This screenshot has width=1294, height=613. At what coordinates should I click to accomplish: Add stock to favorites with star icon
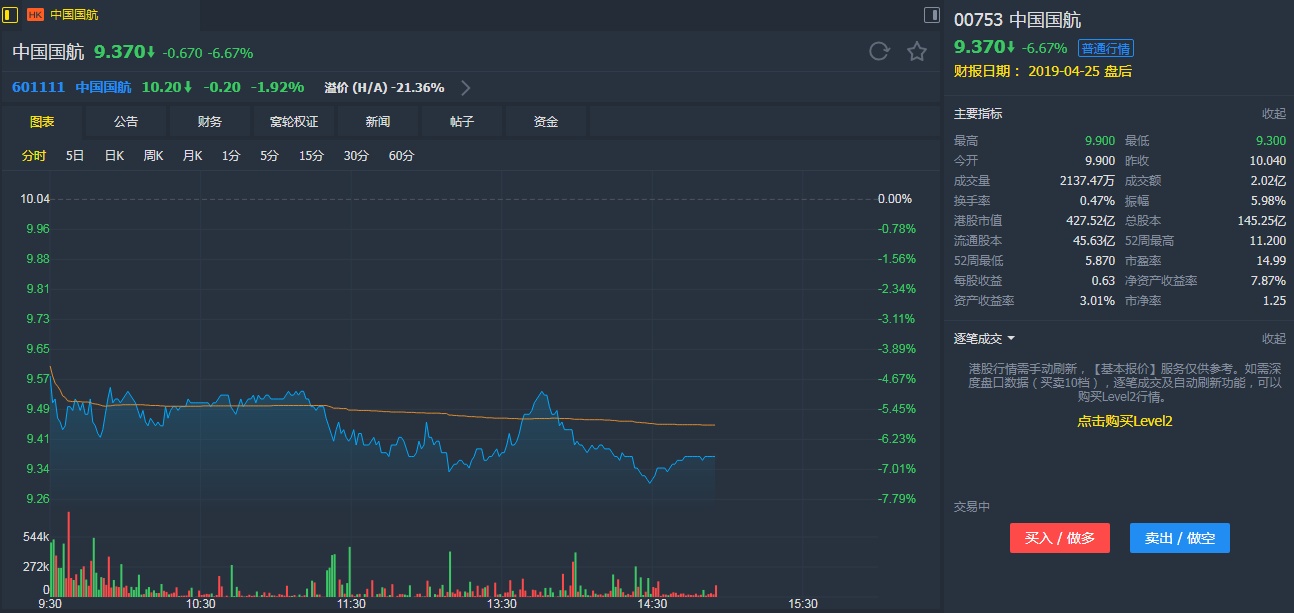click(x=917, y=52)
